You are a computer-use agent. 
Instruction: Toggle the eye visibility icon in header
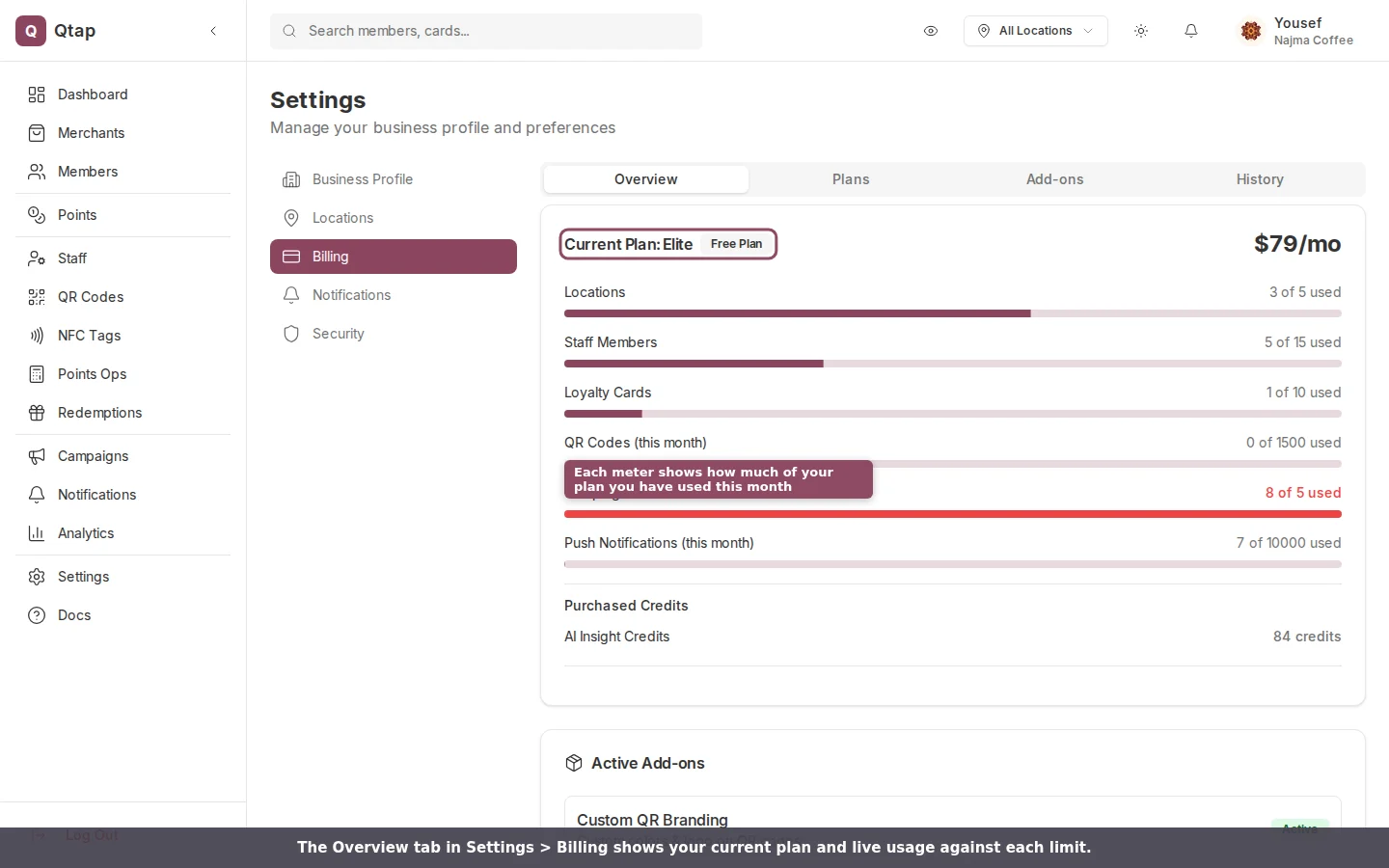pyautogui.click(x=931, y=31)
